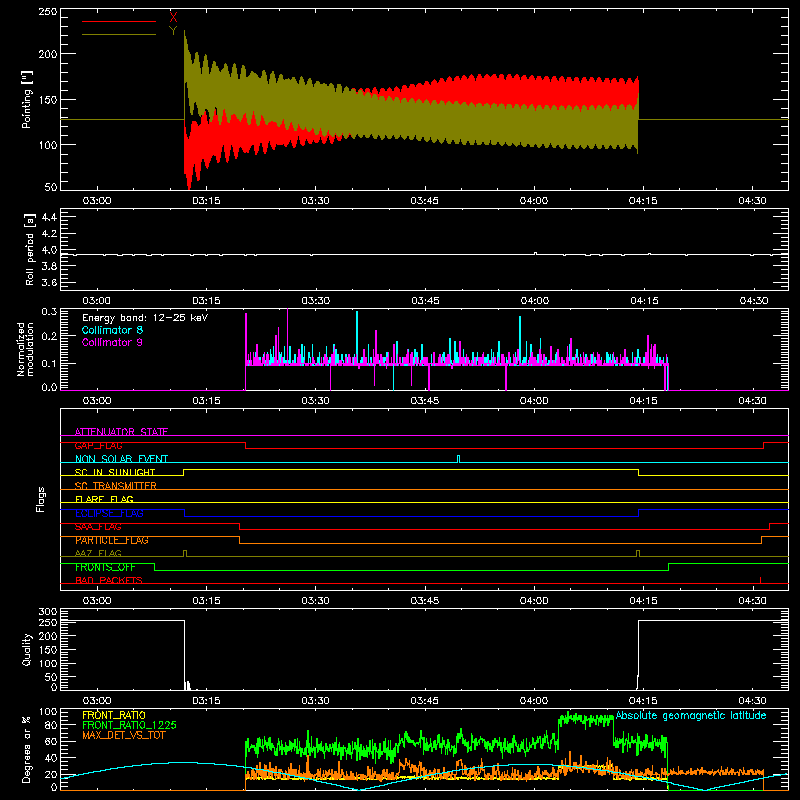800x800 pixels.
Task: Click the NON_SOLAR_EVENT flag label
Action: tap(121, 459)
